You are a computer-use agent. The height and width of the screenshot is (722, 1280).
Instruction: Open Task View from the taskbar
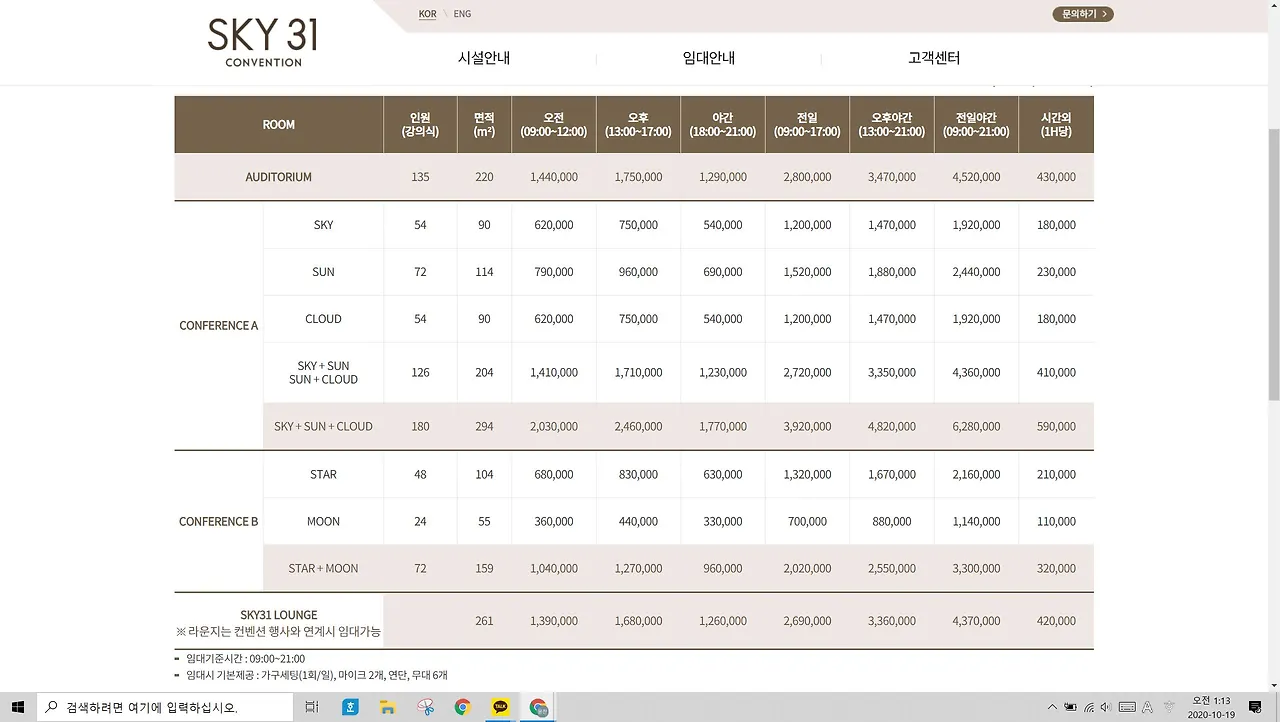[x=312, y=707]
